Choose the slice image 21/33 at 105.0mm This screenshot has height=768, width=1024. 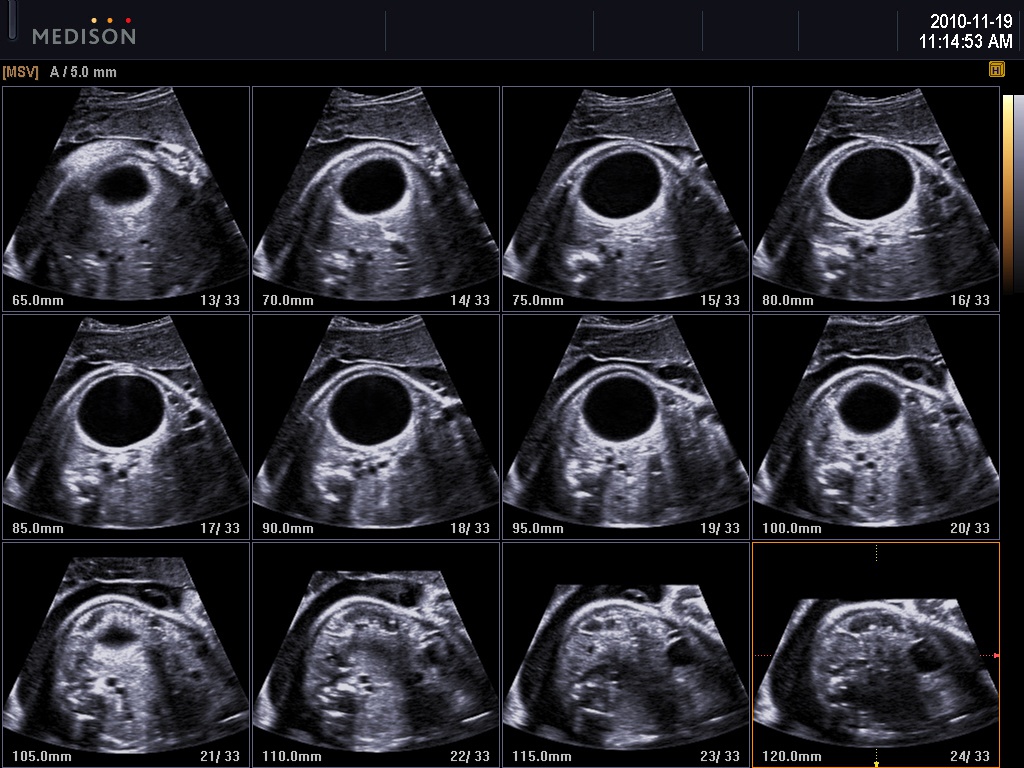(126, 654)
